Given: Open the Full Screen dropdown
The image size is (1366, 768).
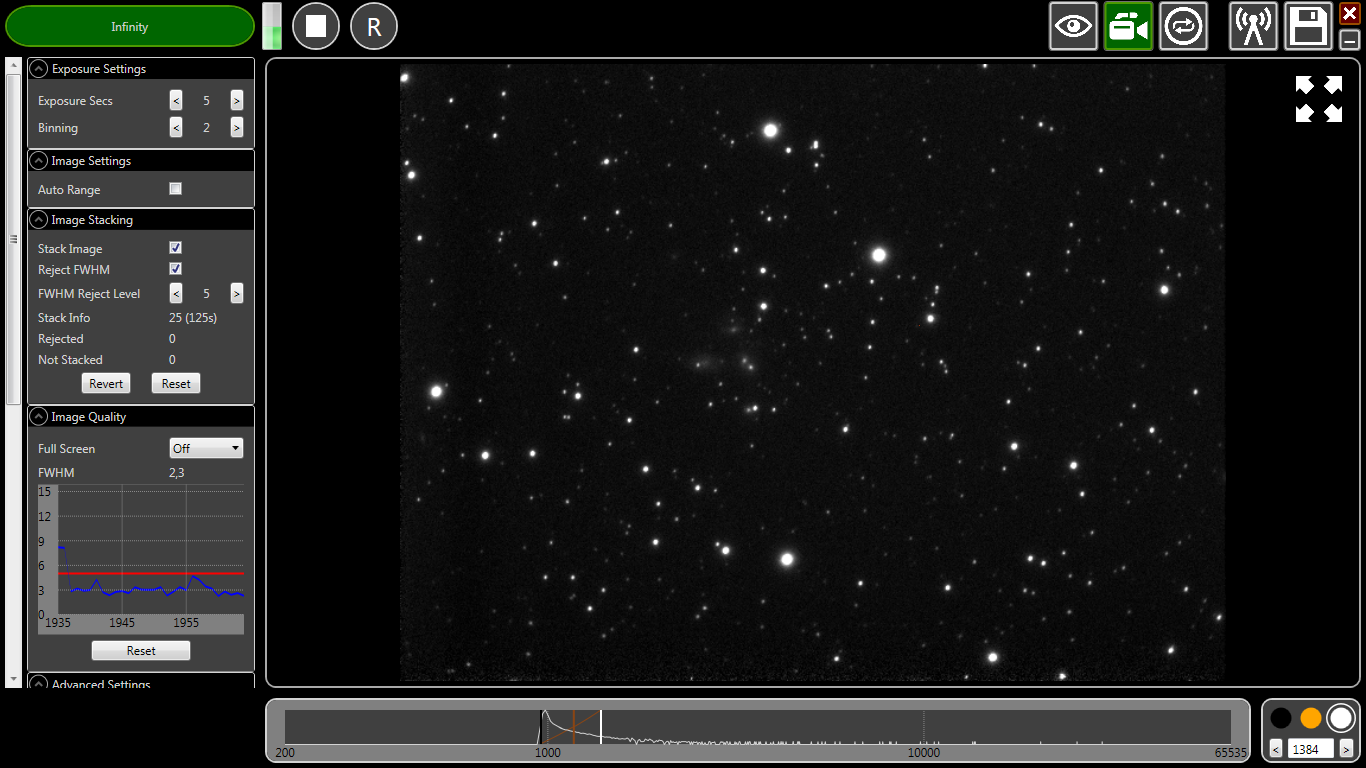Looking at the screenshot, I should pyautogui.click(x=206, y=448).
